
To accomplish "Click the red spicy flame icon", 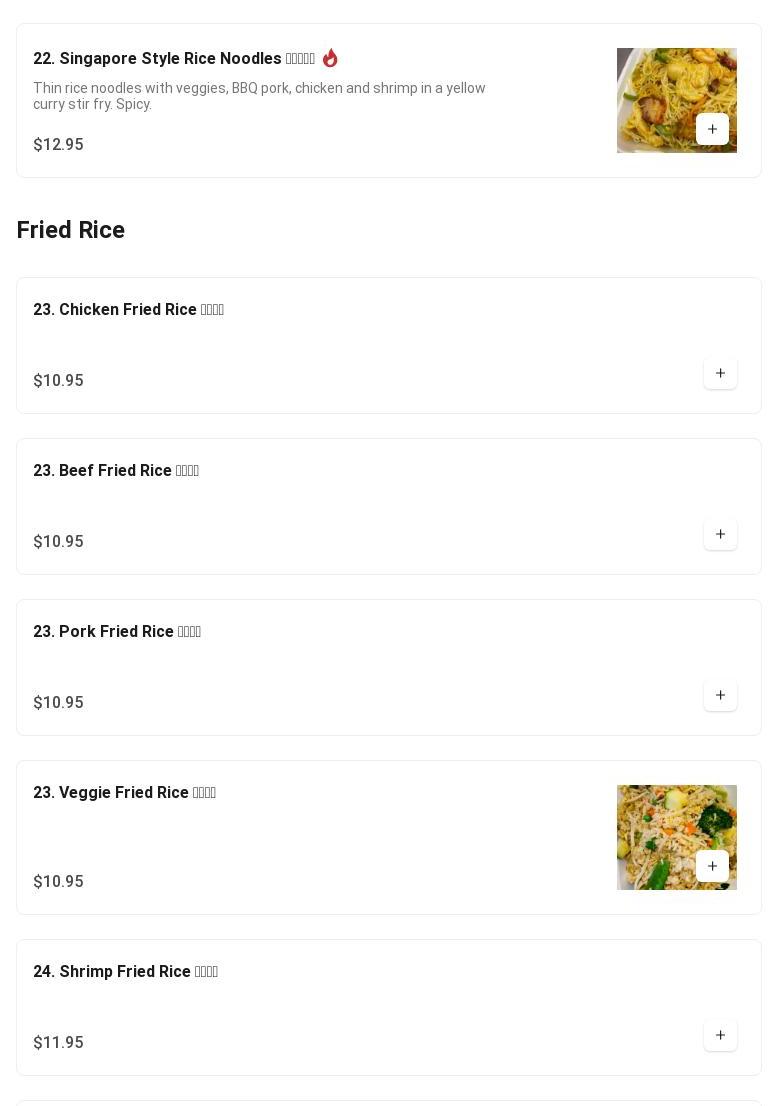I will click(330, 58).
